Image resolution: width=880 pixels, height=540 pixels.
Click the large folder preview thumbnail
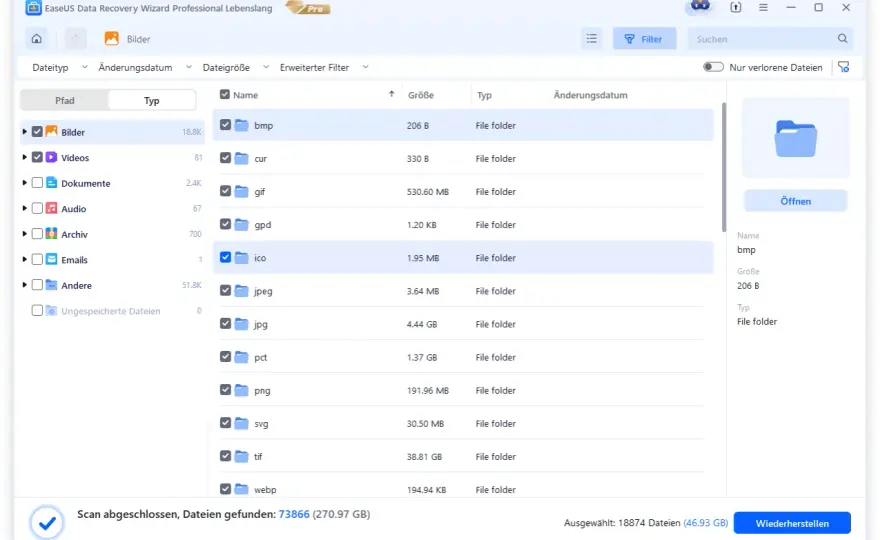point(795,138)
